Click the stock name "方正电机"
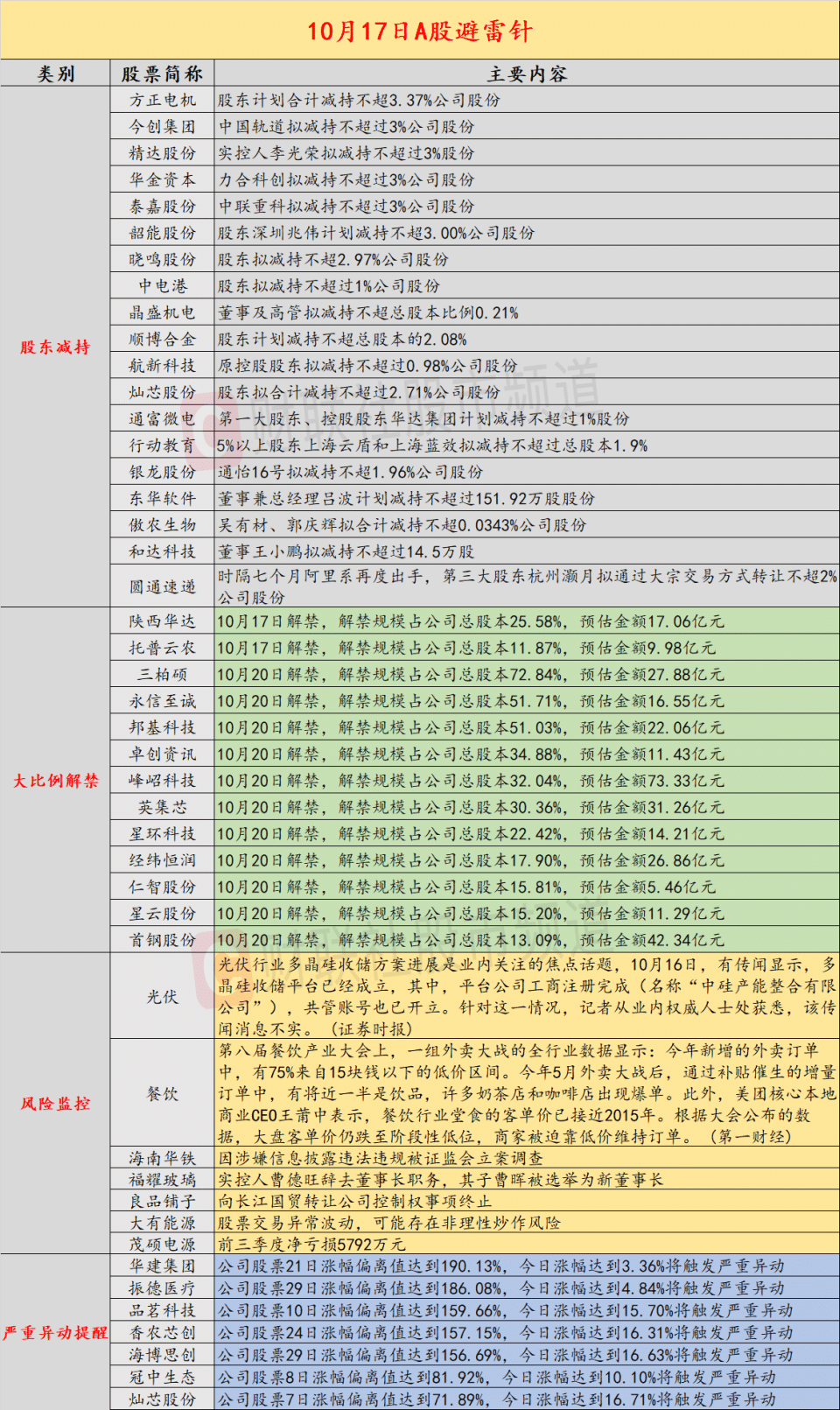Viewport: 840px width, 1410px height. tap(162, 100)
